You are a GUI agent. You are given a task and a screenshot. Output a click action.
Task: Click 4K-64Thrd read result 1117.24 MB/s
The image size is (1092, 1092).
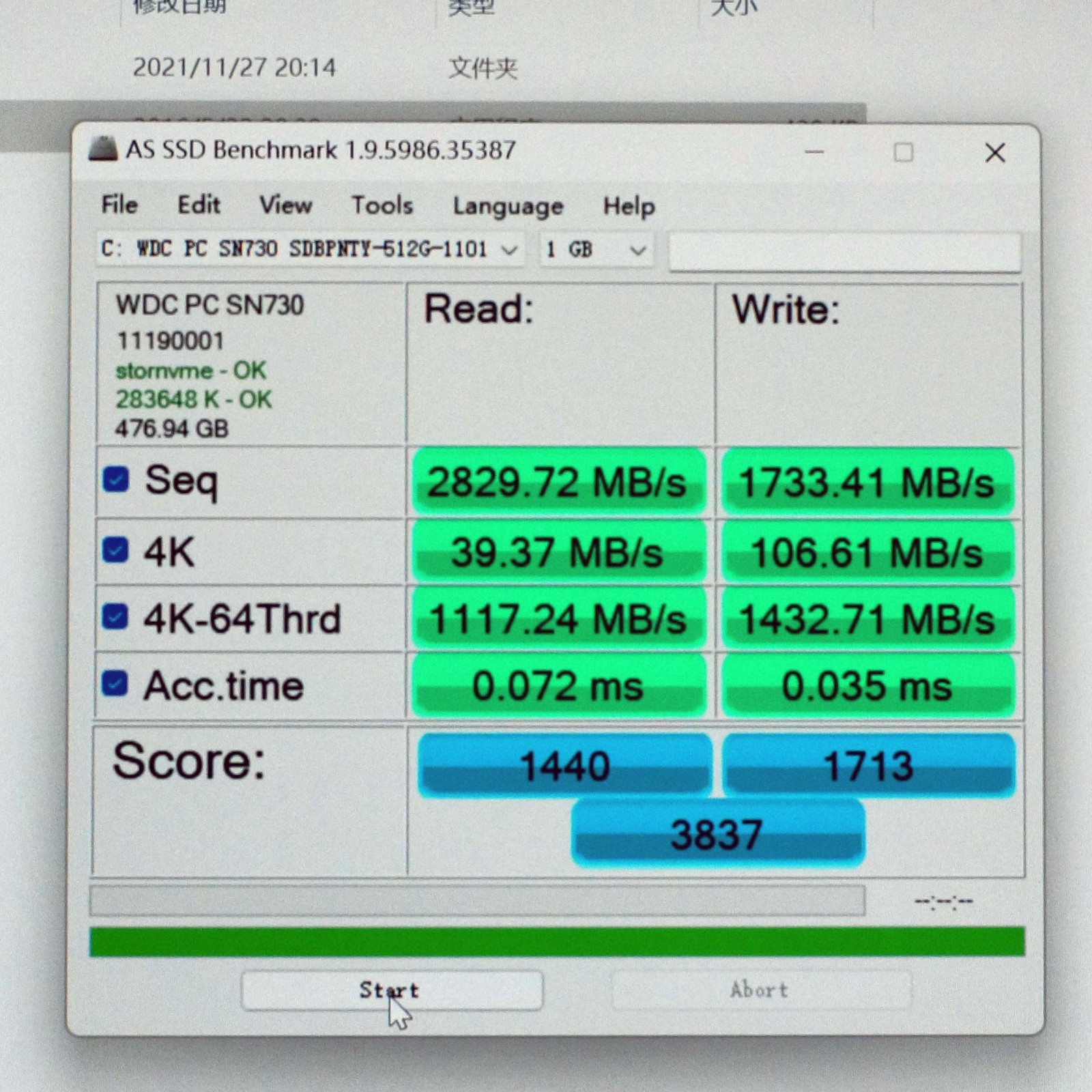(559, 619)
